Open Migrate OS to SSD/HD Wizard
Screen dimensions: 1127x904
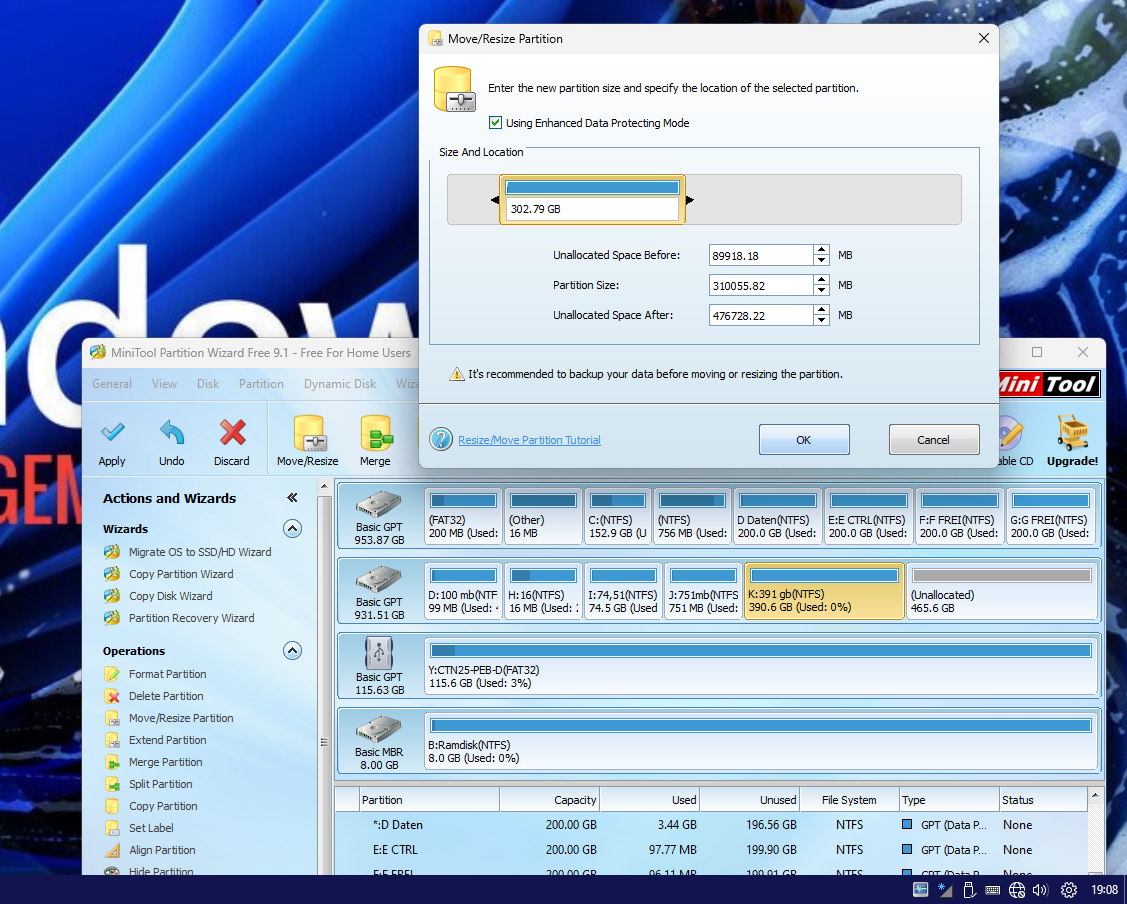pyautogui.click(x=200, y=552)
